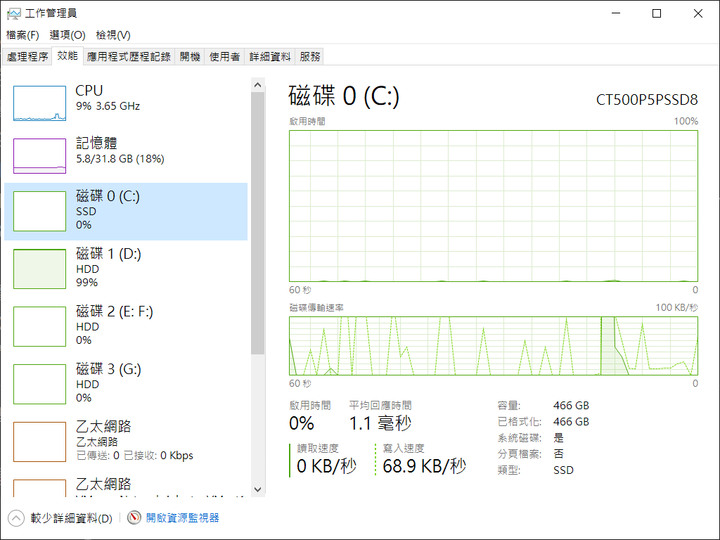Click the 系統磁碟 是 value
This screenshot has height=540, width=720.
(558, 438)
